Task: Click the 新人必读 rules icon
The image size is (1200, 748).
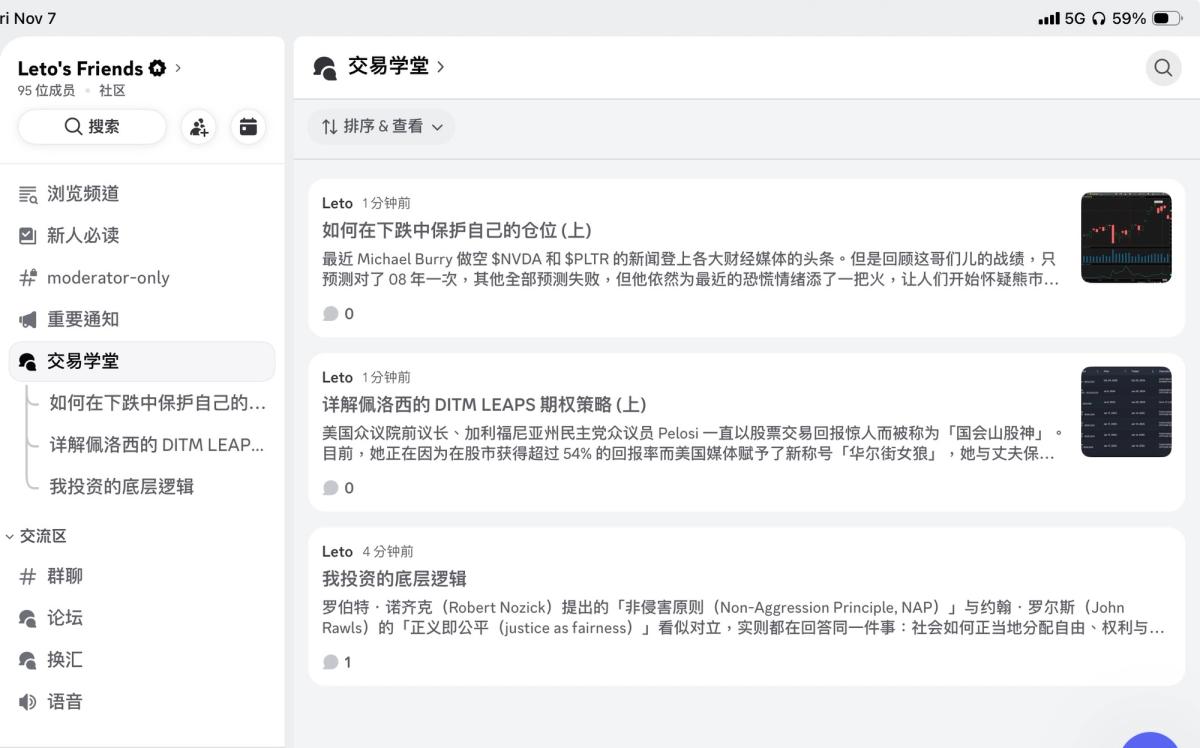Action: click(x=28, y=236)
